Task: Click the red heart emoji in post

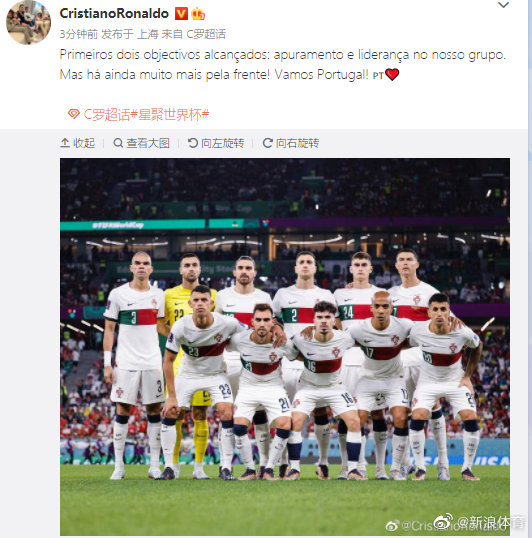Action: [x=392, y=74]
